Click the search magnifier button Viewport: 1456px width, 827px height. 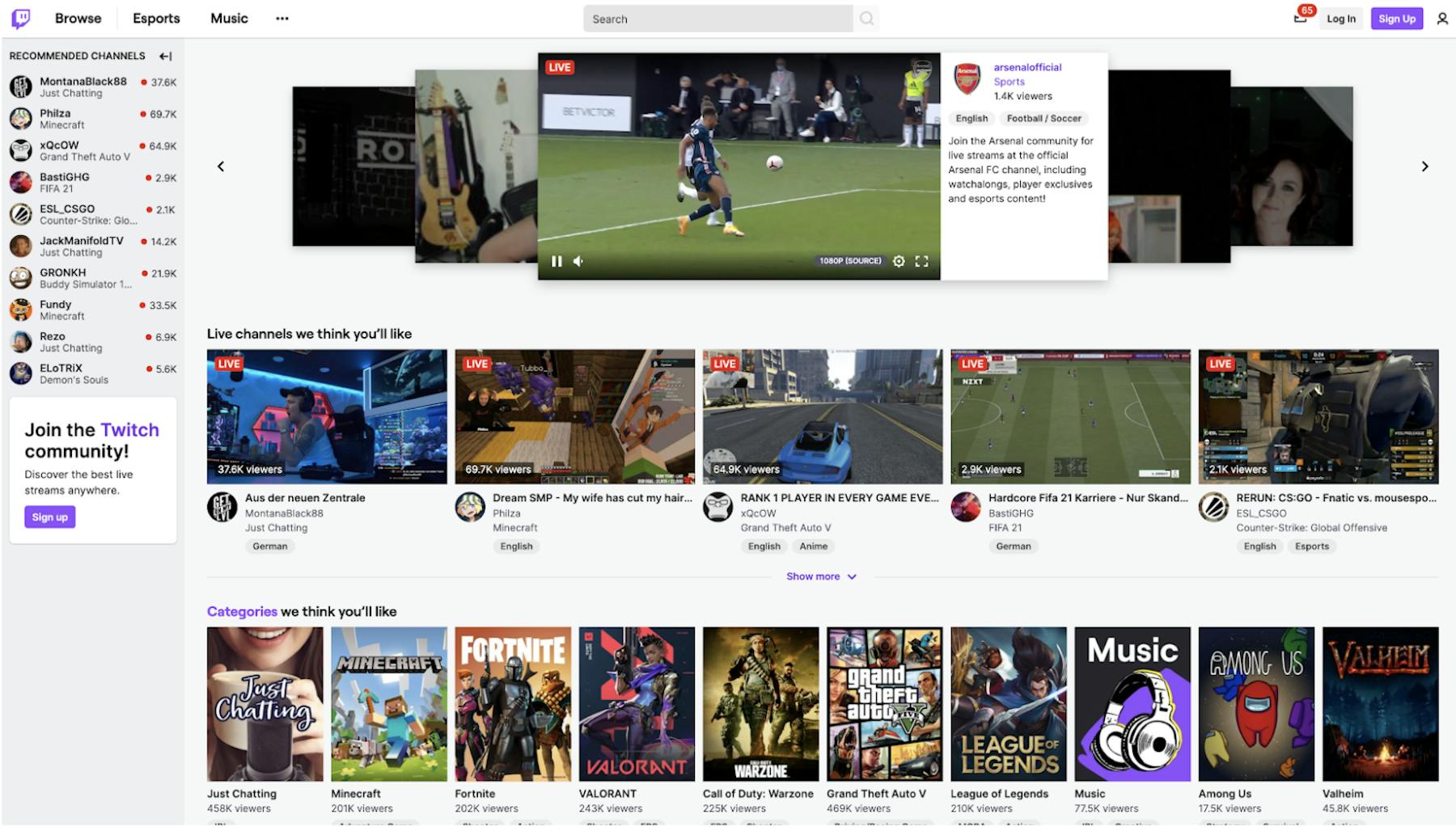866,19
